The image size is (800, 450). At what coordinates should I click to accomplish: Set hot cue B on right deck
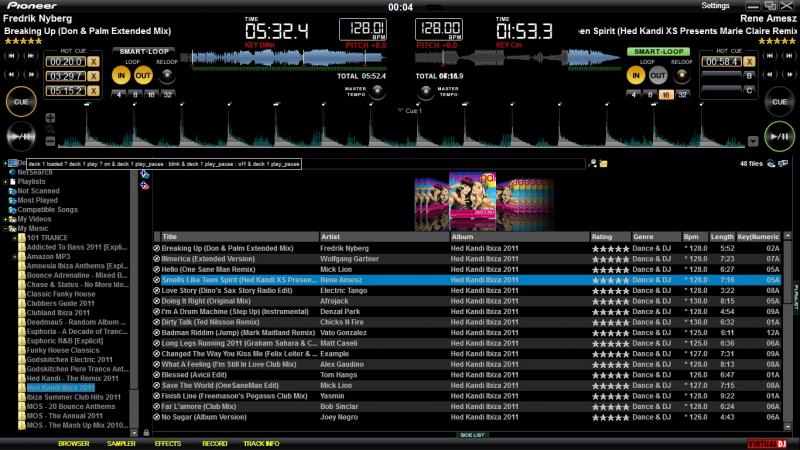coord(749,76)
